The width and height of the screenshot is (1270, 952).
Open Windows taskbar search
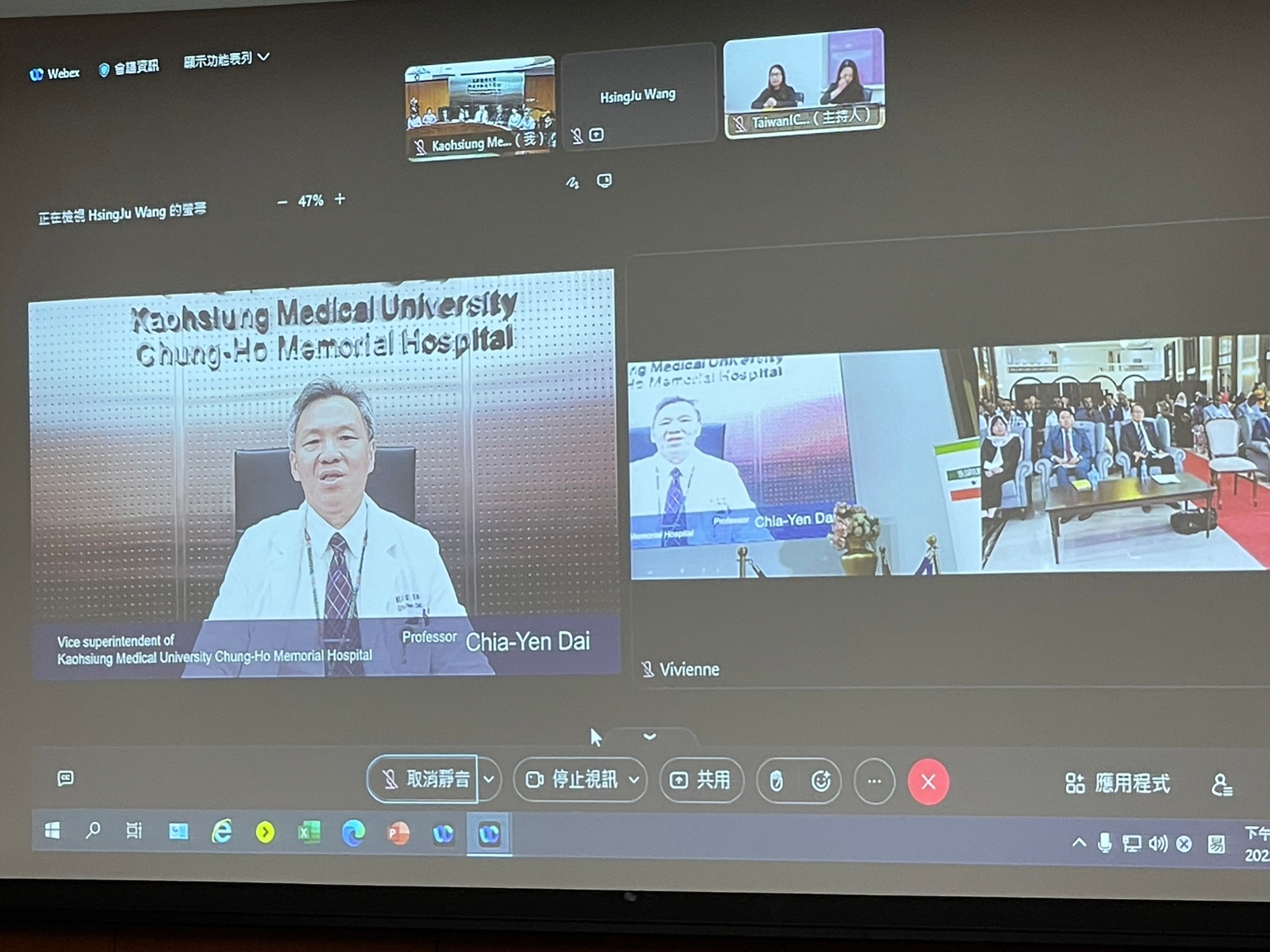(x=92, y=830)
